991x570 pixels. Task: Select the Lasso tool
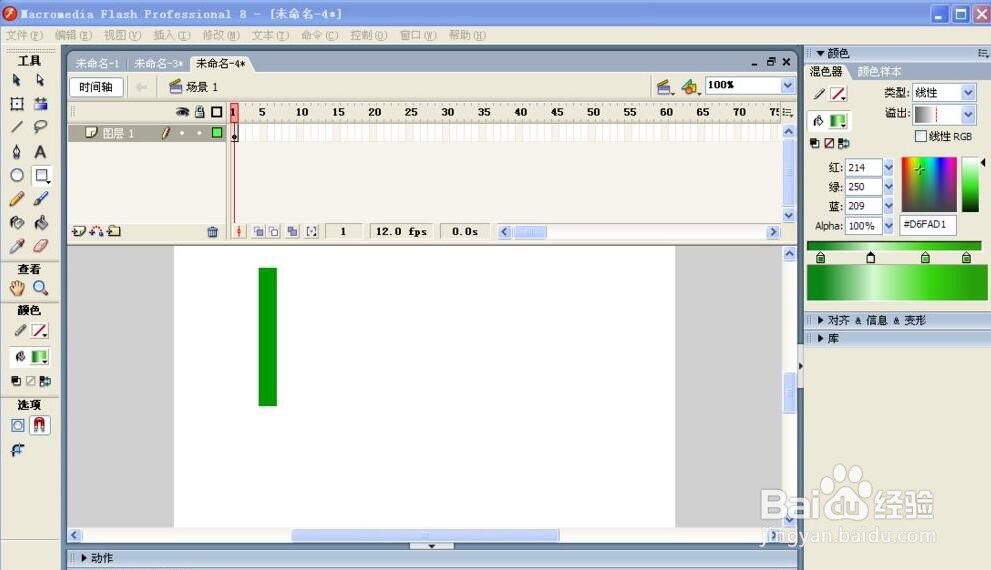click(x=40, y=127)
